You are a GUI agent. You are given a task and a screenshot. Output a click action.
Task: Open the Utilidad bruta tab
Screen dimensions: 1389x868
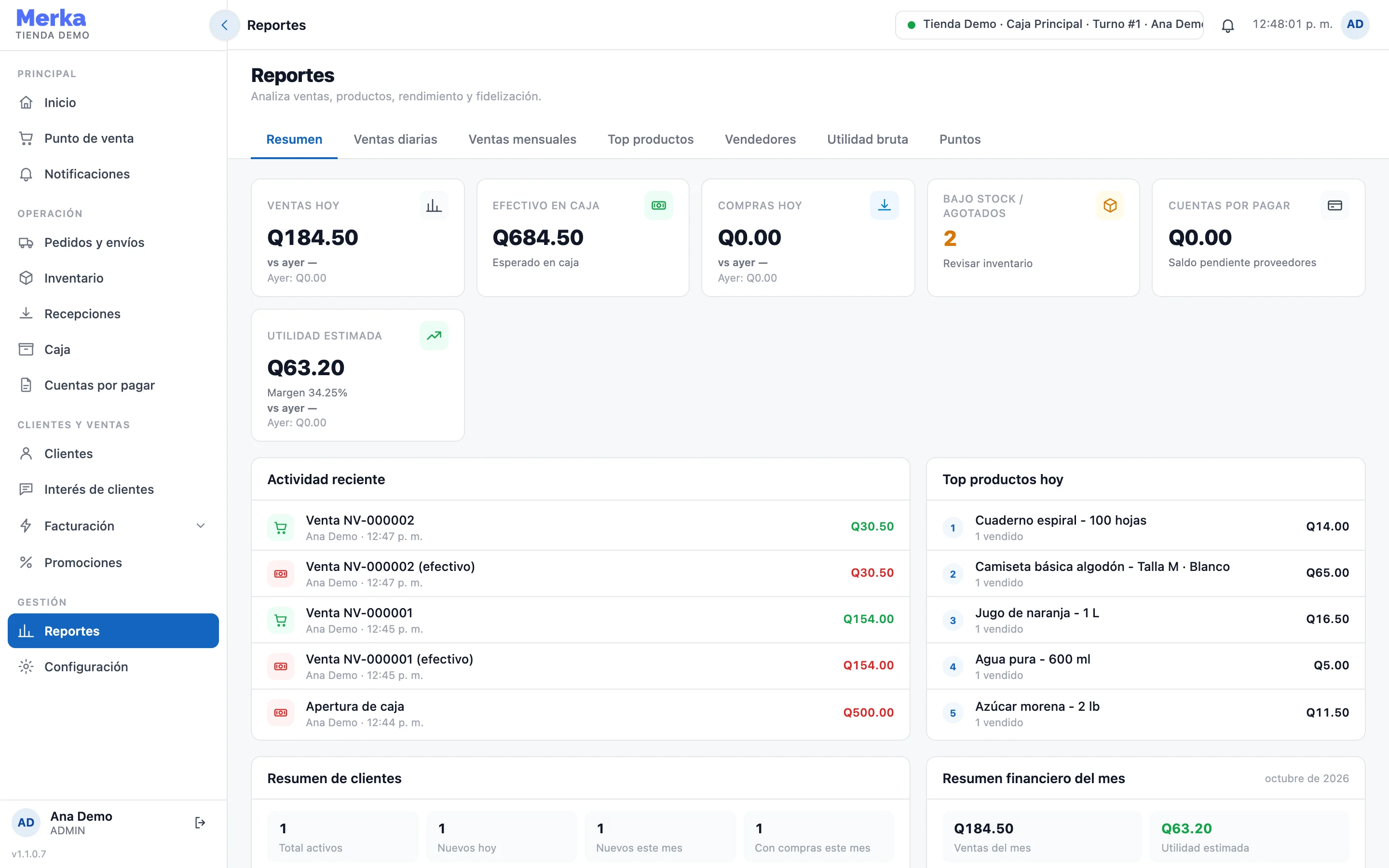[867, 139]
